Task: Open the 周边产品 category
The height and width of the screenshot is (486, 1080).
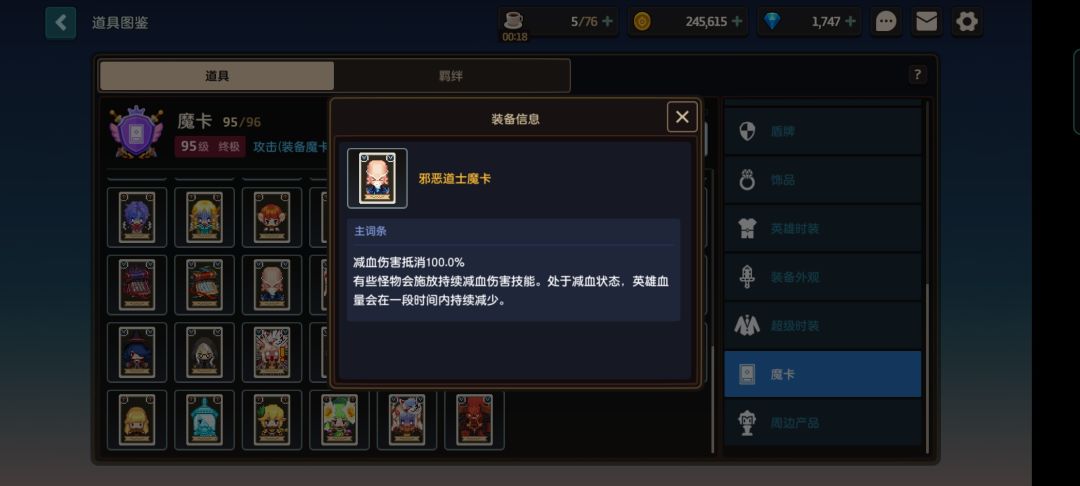Action: coord(822,423)
